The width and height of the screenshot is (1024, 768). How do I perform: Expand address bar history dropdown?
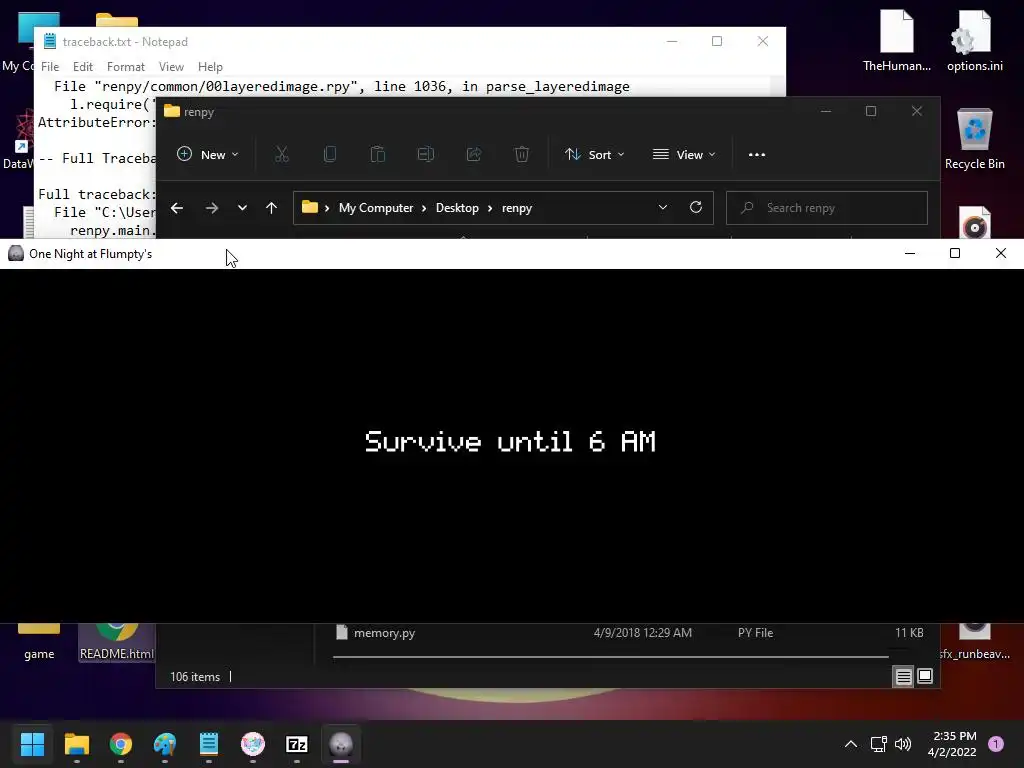pyautogui.click(x=663, y=207)
